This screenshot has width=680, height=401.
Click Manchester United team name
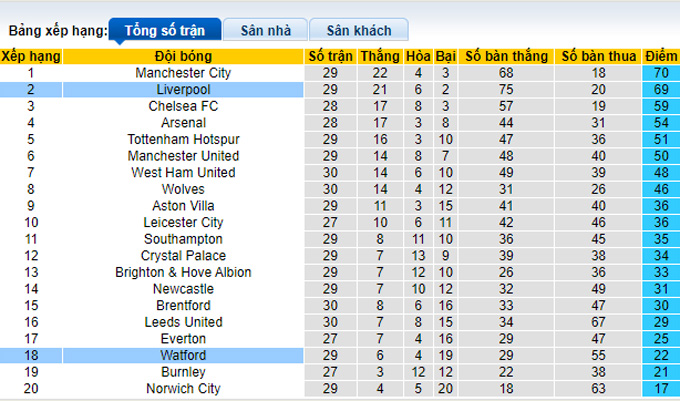click(x=184, y=156)
